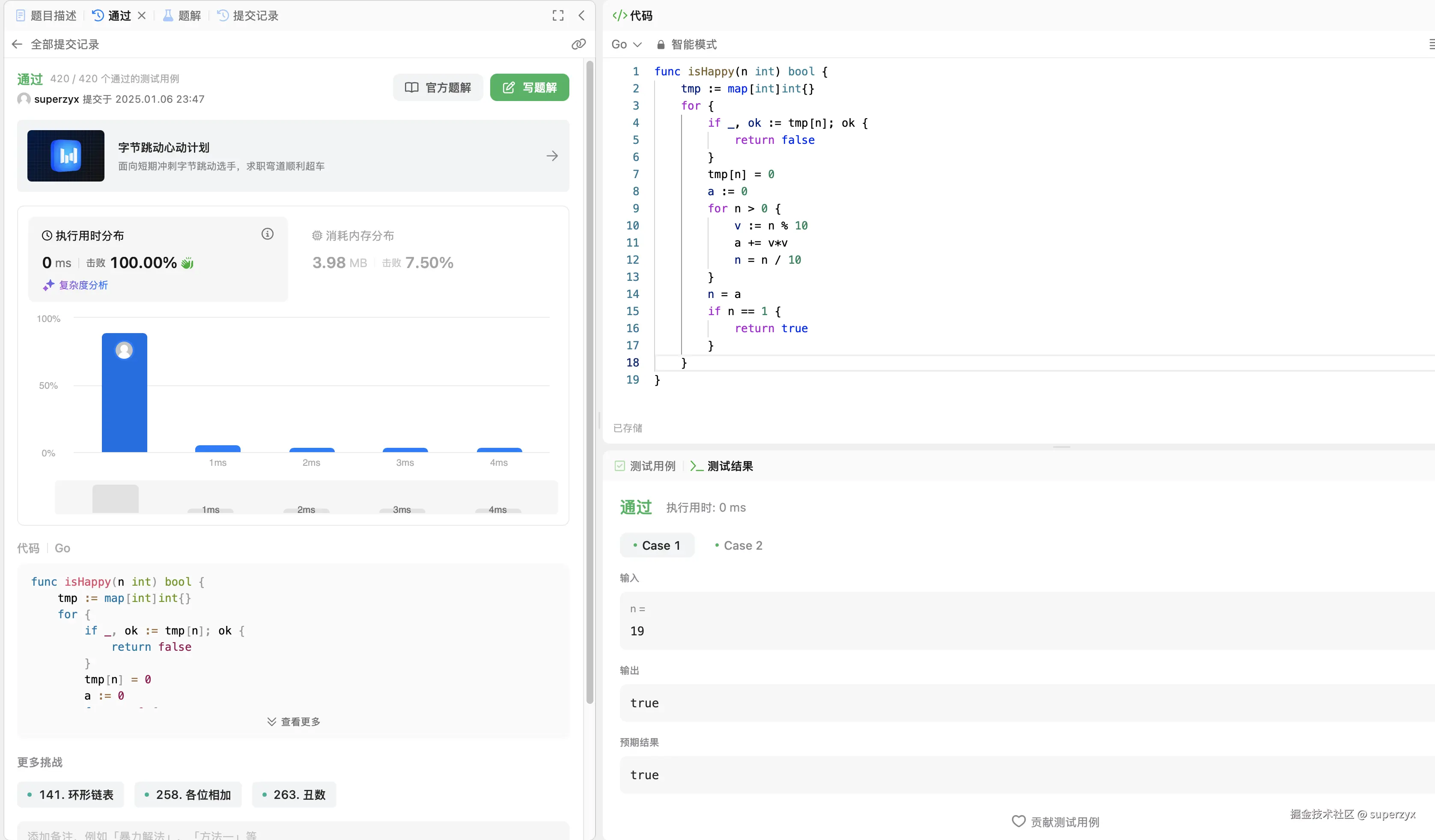1435x840 pixels.
Task: Select the 测试结果 tab
Action: [721, 466]
